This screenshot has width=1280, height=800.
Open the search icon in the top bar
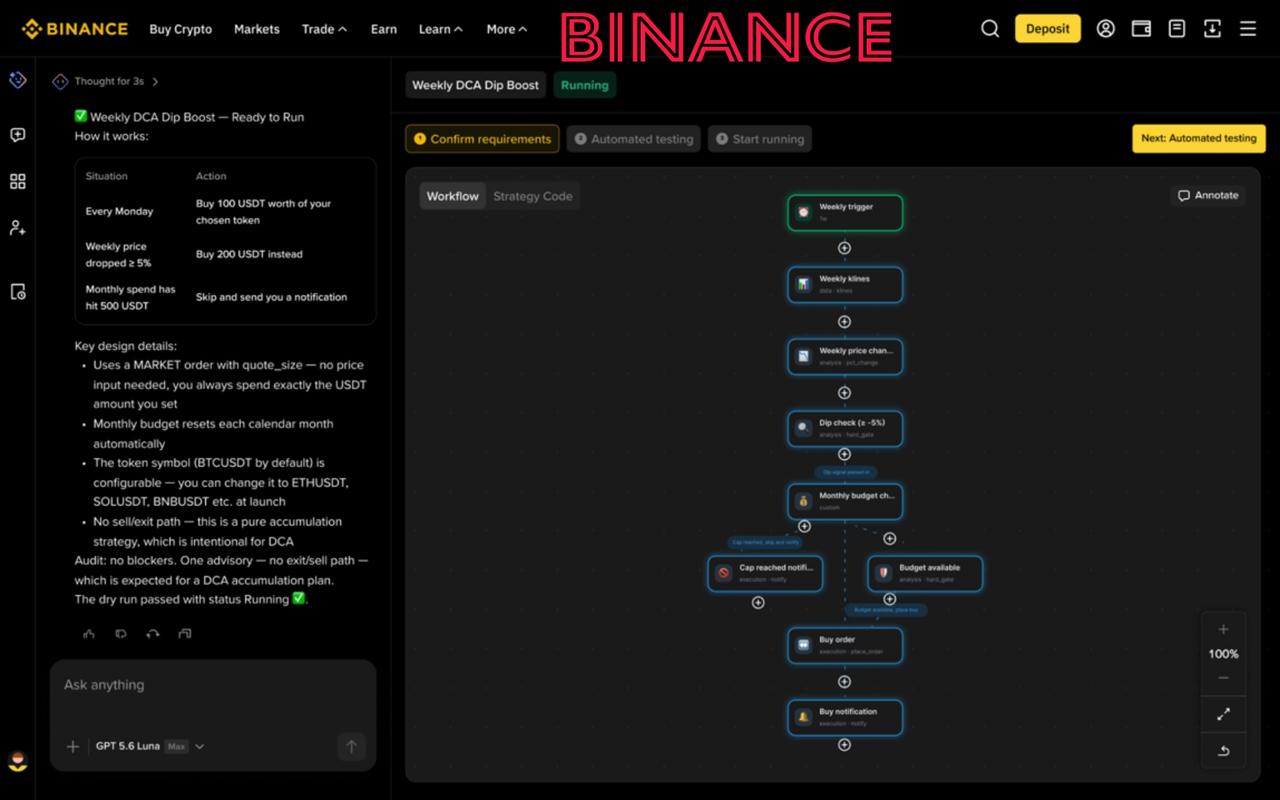point(990,29)
